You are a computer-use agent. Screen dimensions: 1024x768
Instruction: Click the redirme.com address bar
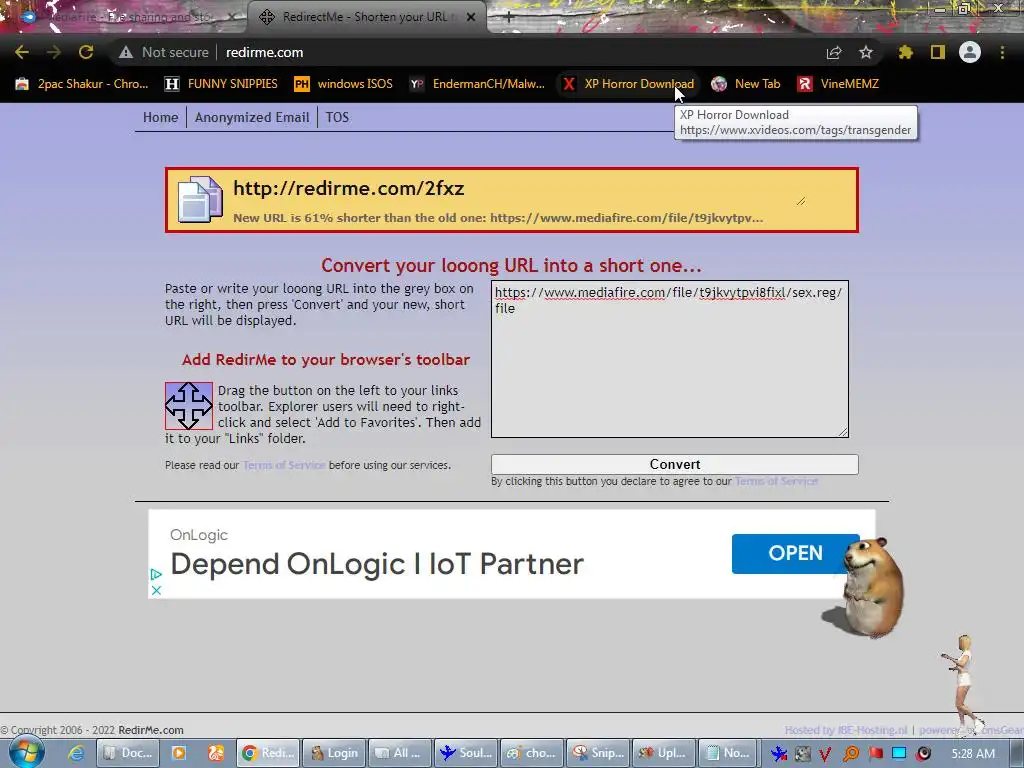[264, 52]
